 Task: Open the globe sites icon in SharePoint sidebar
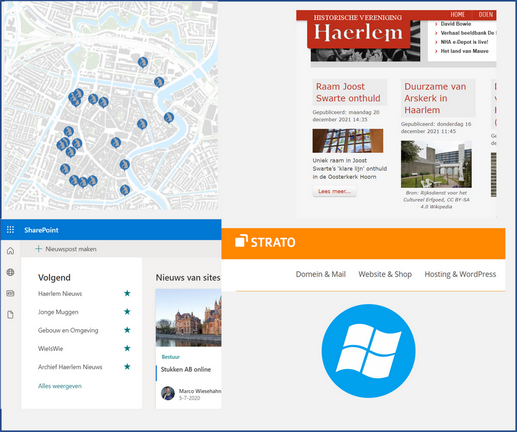10,272
